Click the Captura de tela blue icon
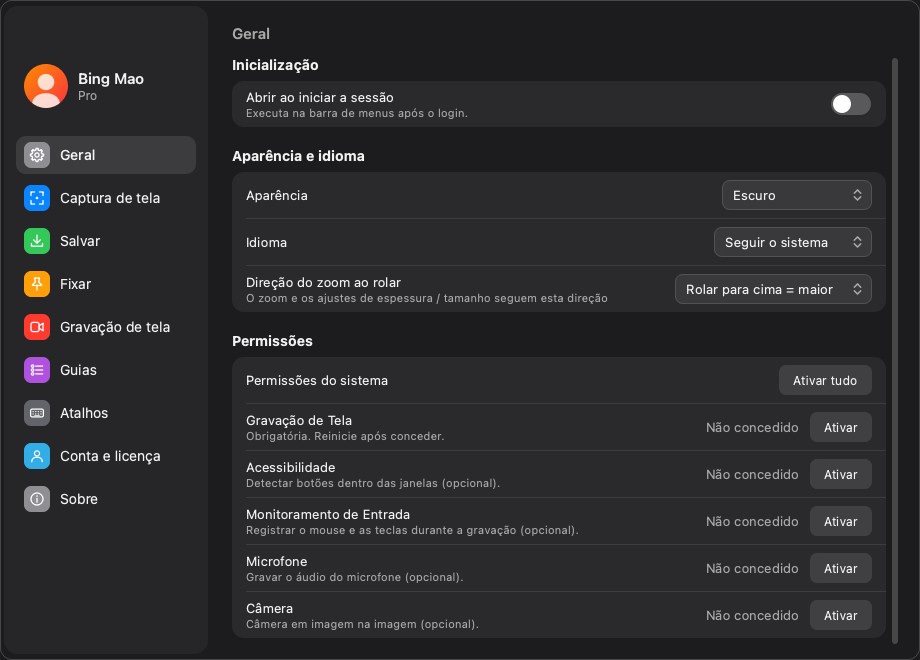Image resolution: width=920 pixels, height=660 pixels. 37,198
